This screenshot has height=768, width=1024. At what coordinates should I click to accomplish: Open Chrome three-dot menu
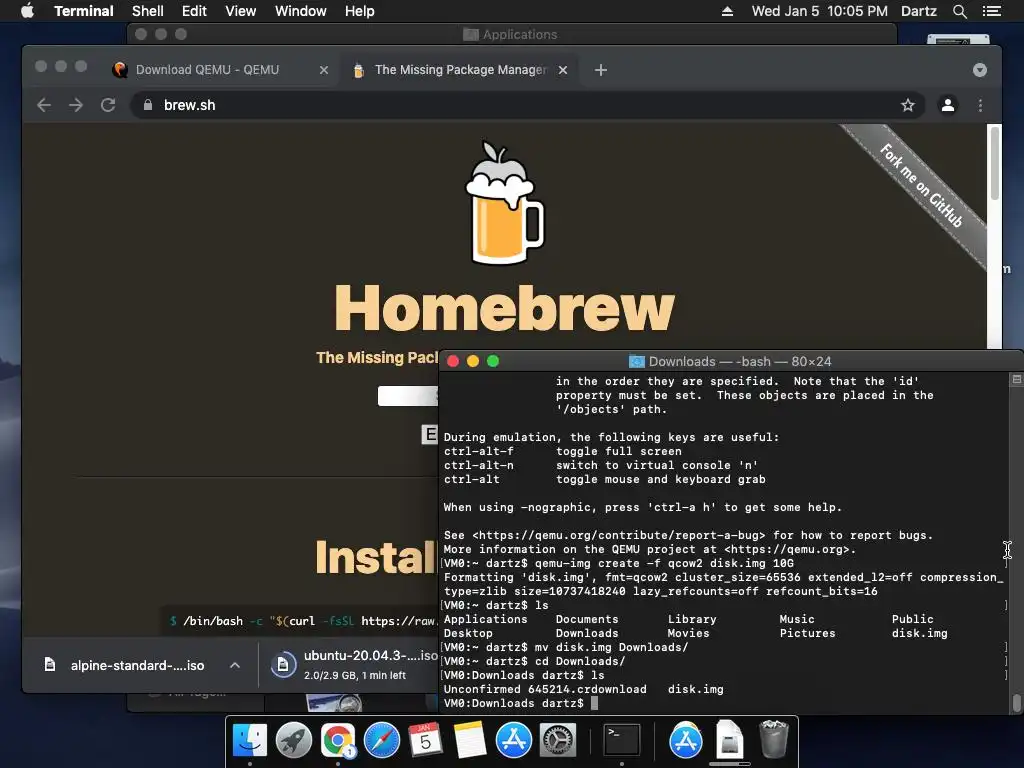pos(980,105)
